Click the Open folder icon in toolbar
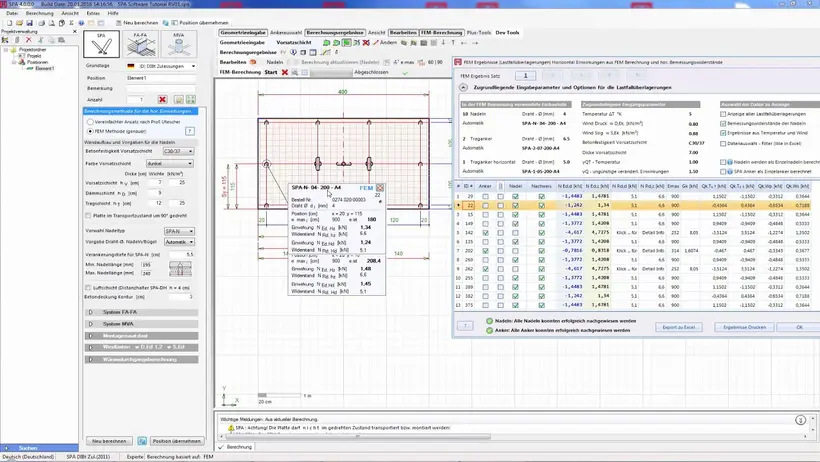Viewport: 820px width, 462px height. (19, 23)
